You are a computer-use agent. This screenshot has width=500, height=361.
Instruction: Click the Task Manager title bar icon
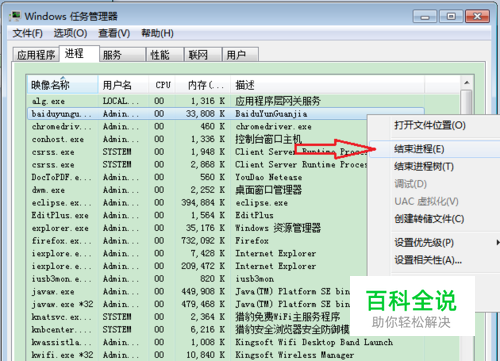[x=15, y=16]
